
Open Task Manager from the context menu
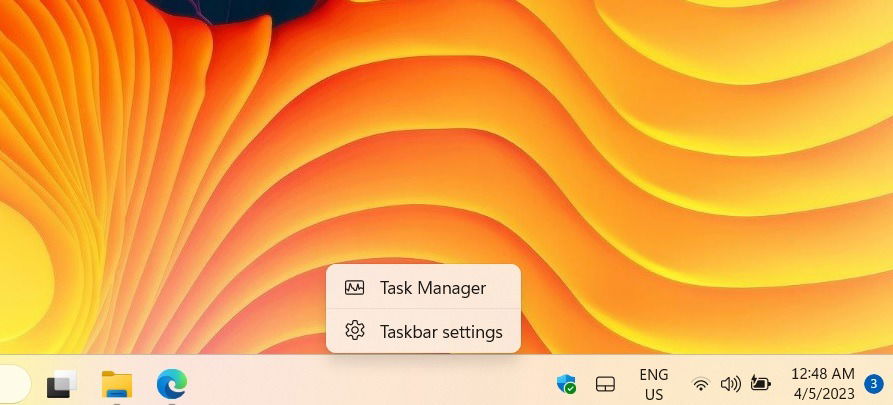tap(423, 288)
